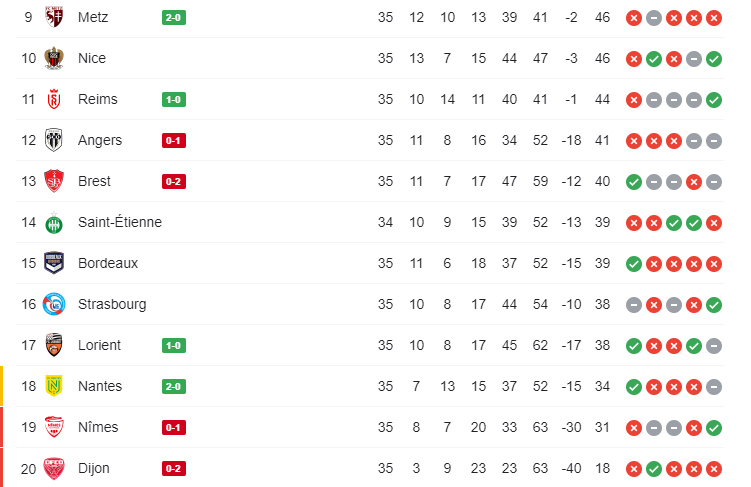Click Dijon's red 0-2 score badge

click(174, 469)
